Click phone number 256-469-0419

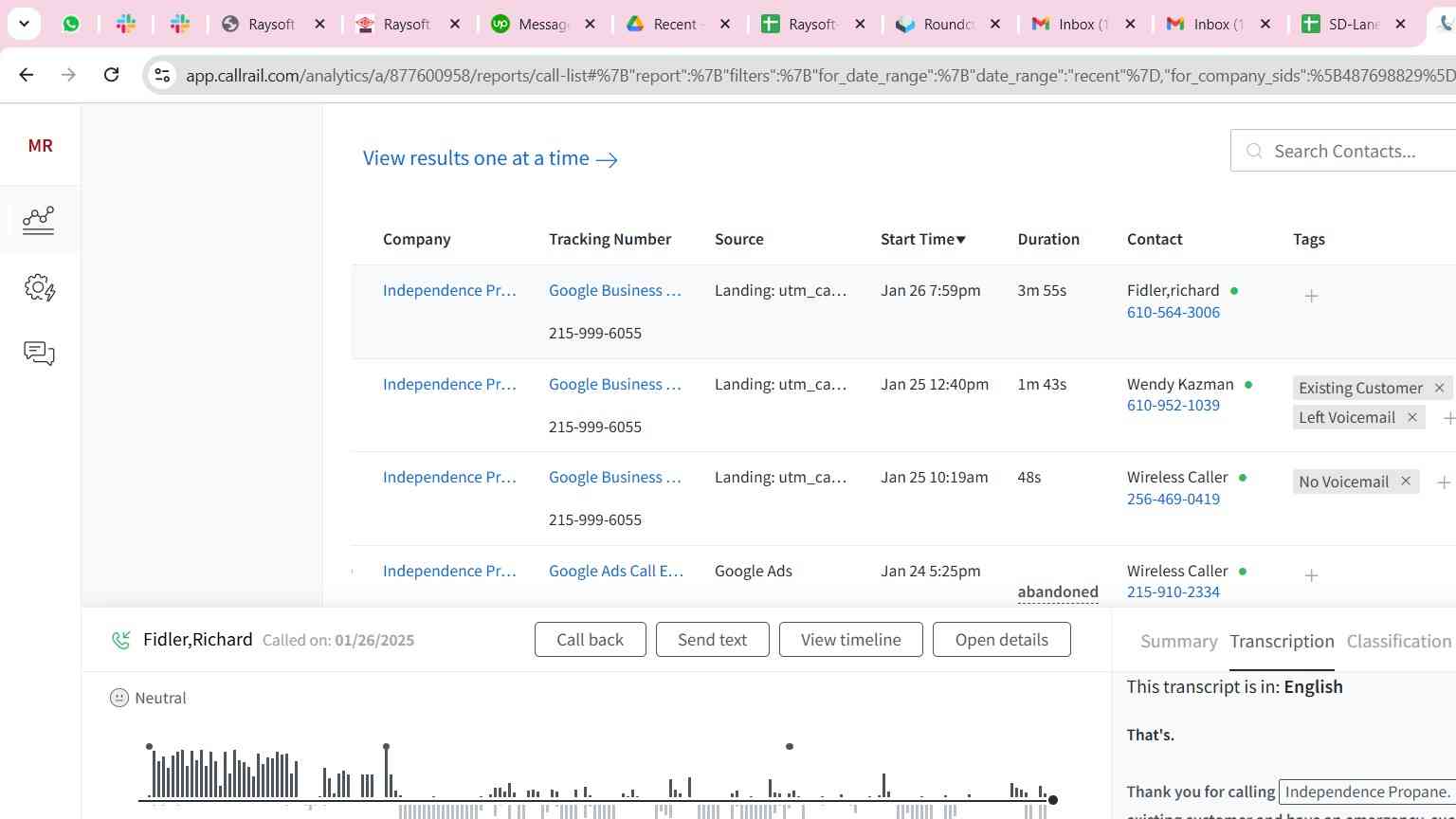[1173, 499]
